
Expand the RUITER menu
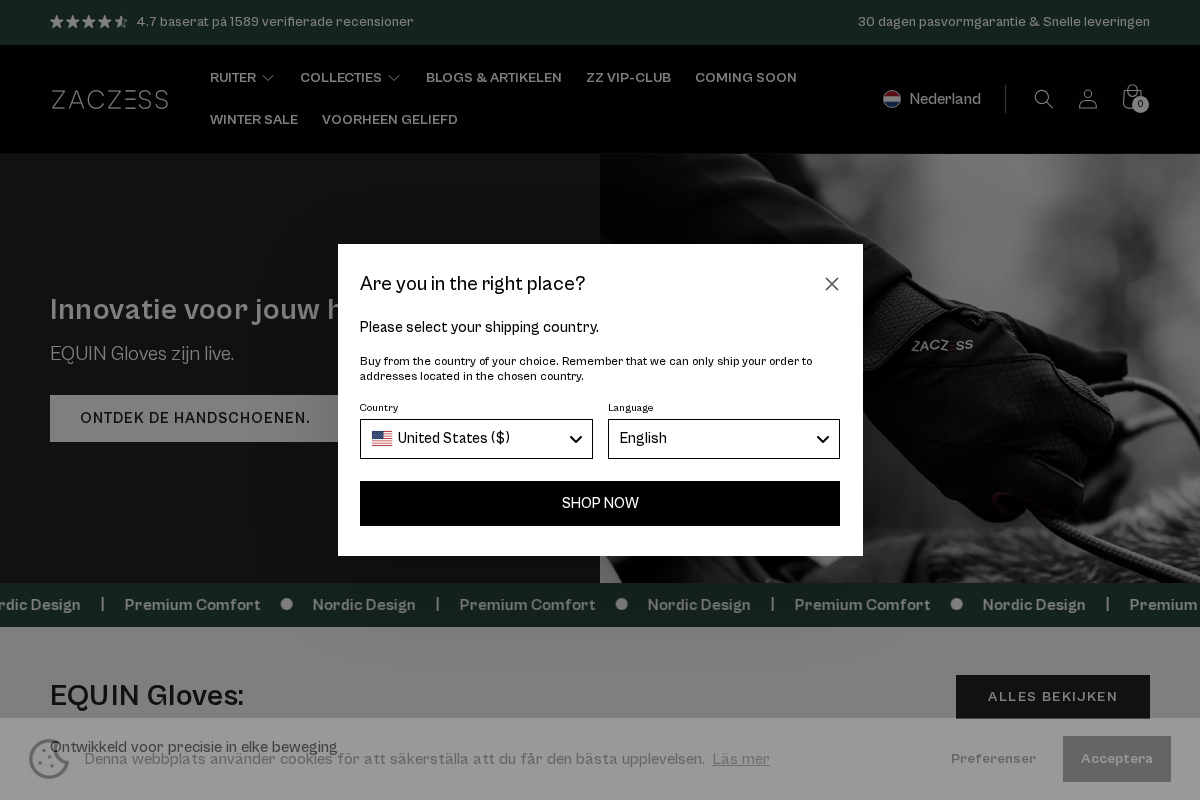point(242,77)
